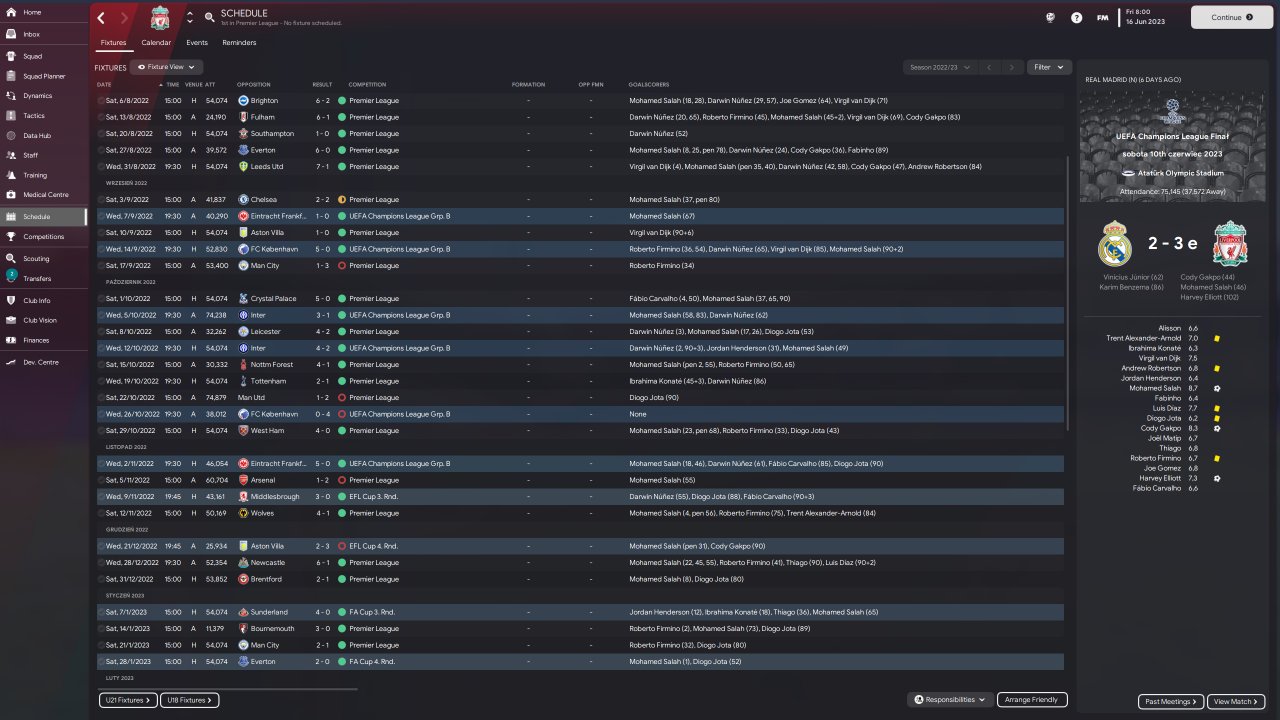Image resolution: width=1280 pixels, height=720 pixels.
Task: Open Tactics from the sidebar
Action: pyautogui.click(x=34, y=115)
